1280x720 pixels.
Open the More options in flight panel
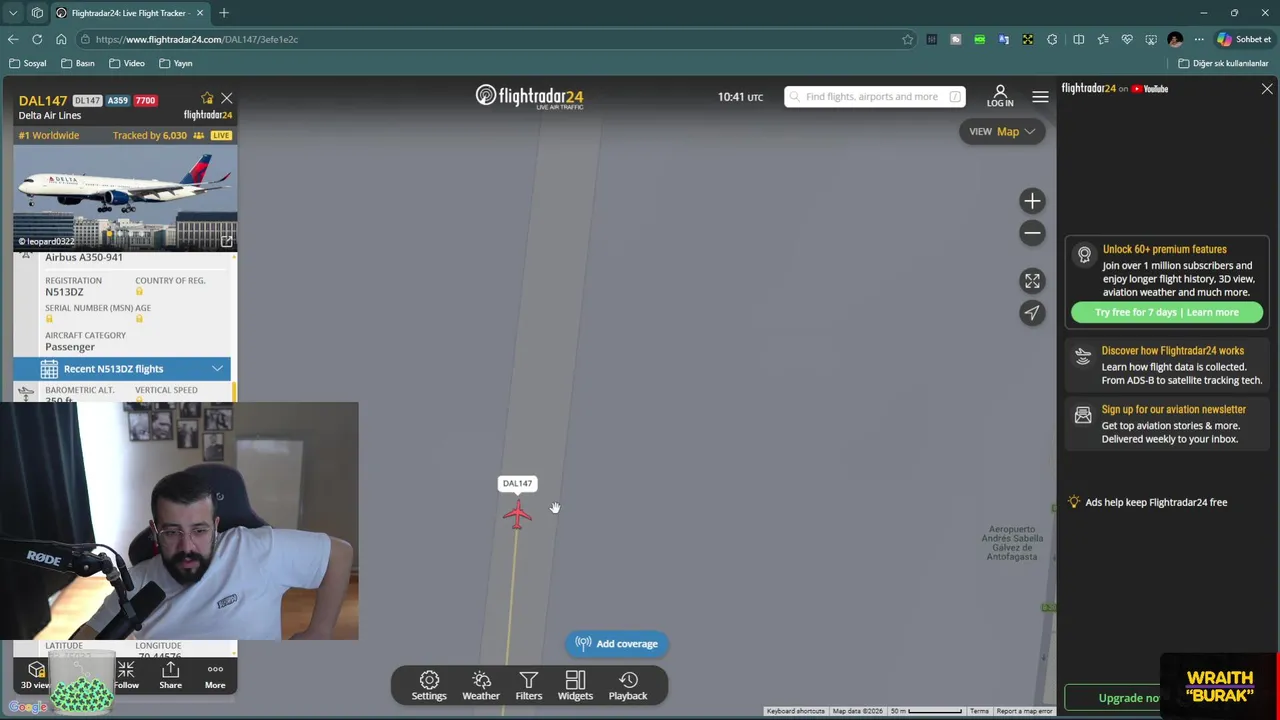click(215, 676)
